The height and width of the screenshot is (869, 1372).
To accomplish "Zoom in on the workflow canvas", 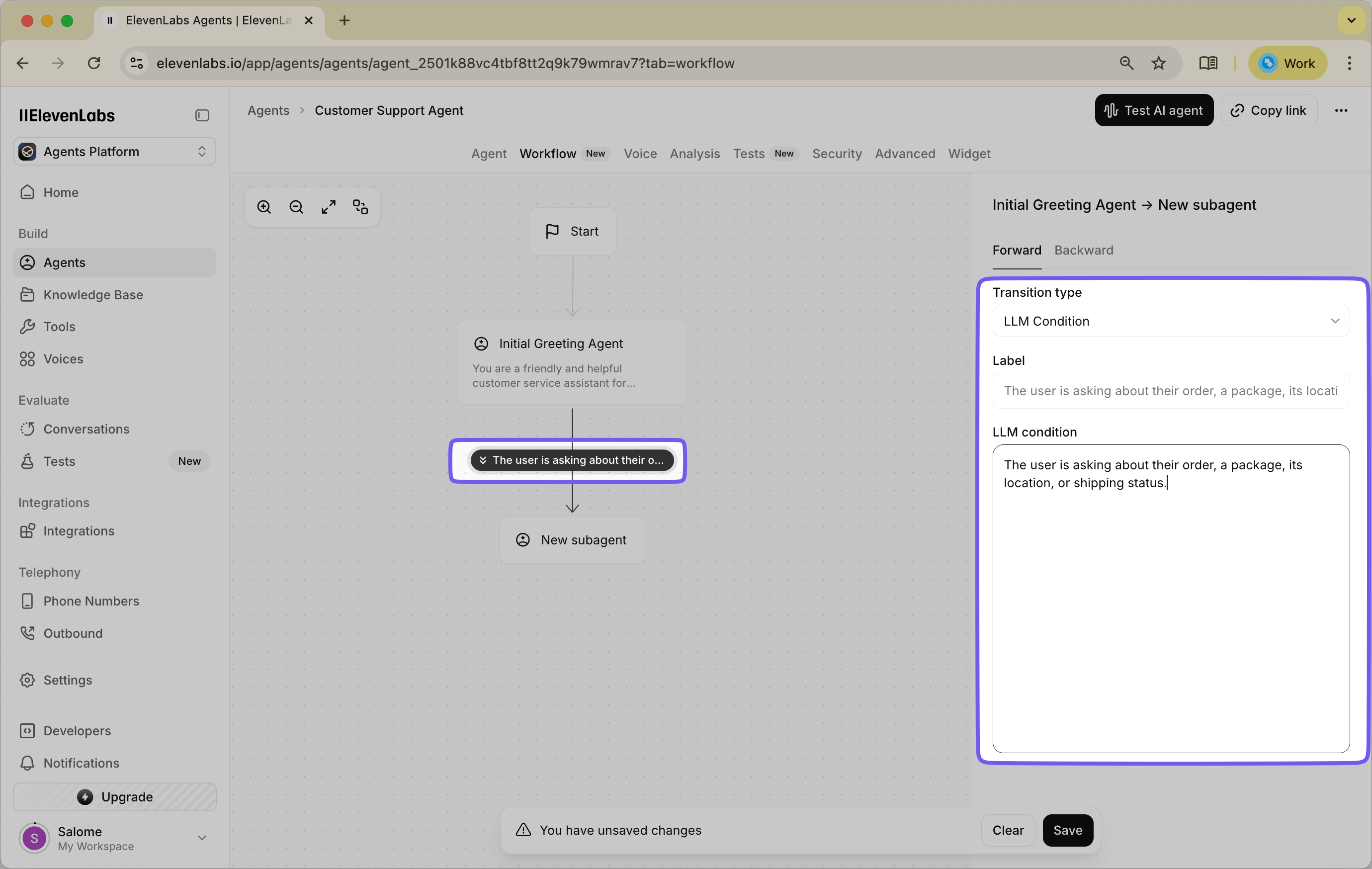I will point(264,207).
